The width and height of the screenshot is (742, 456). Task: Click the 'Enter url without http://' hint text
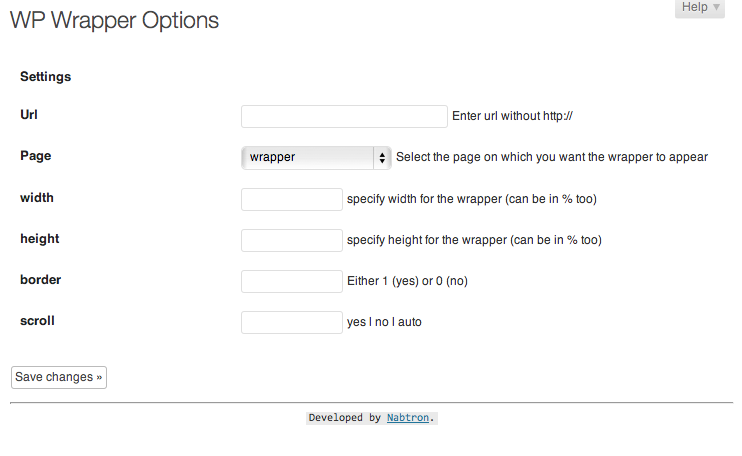click(x=512, y=116)
